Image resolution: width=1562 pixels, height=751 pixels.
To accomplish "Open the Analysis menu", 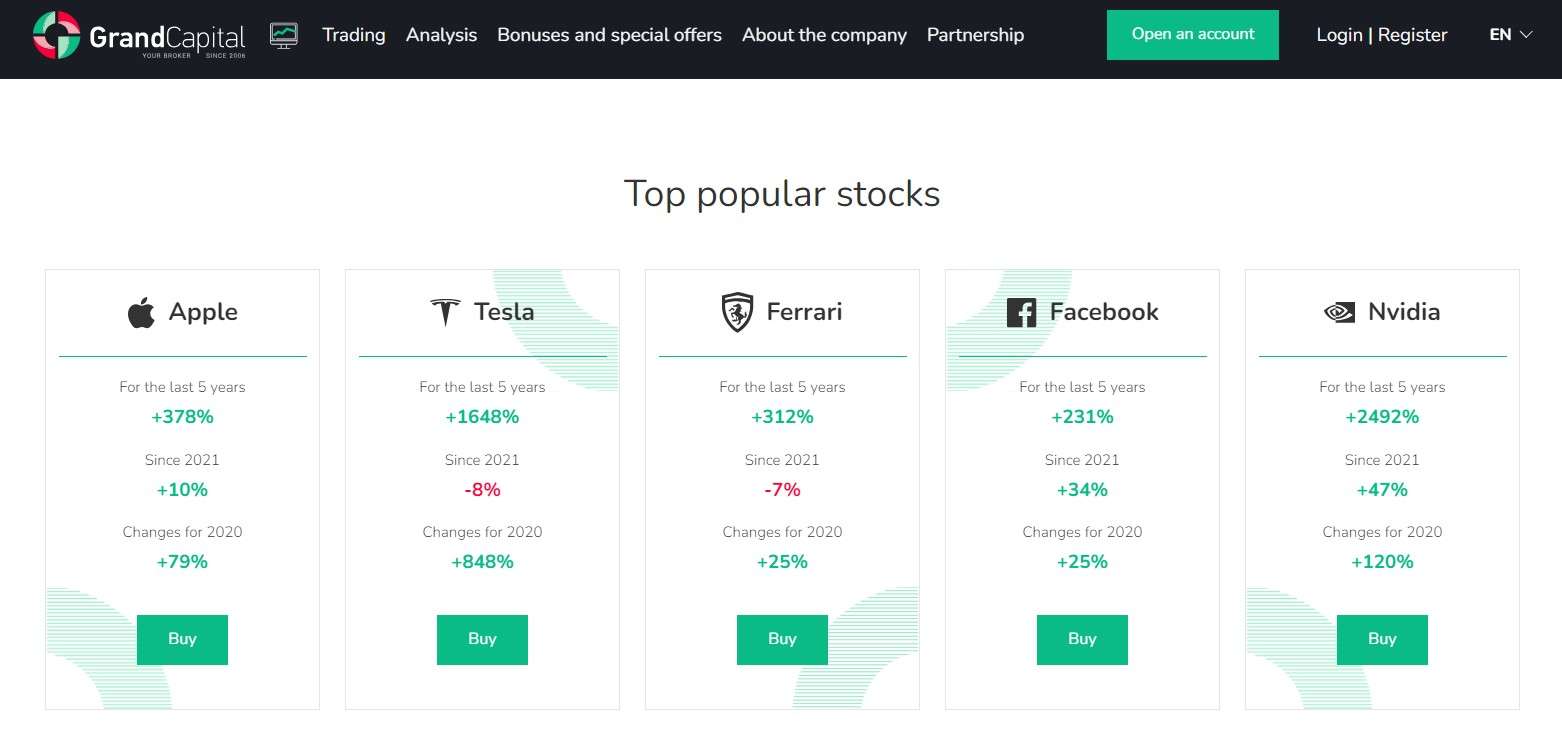I will point(441,35).
